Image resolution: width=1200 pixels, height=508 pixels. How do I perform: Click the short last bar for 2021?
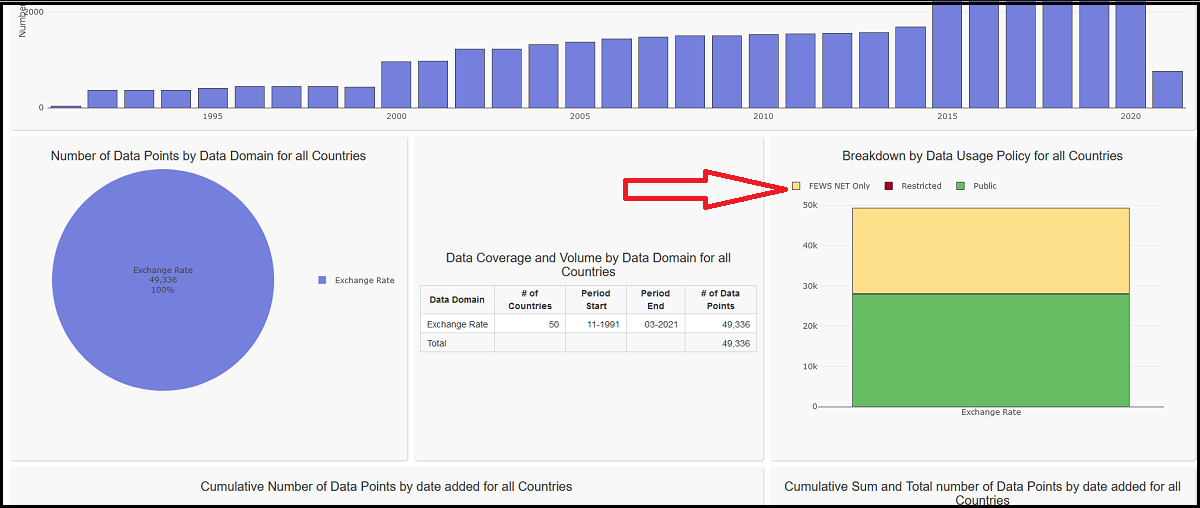tap(1167, 89)
